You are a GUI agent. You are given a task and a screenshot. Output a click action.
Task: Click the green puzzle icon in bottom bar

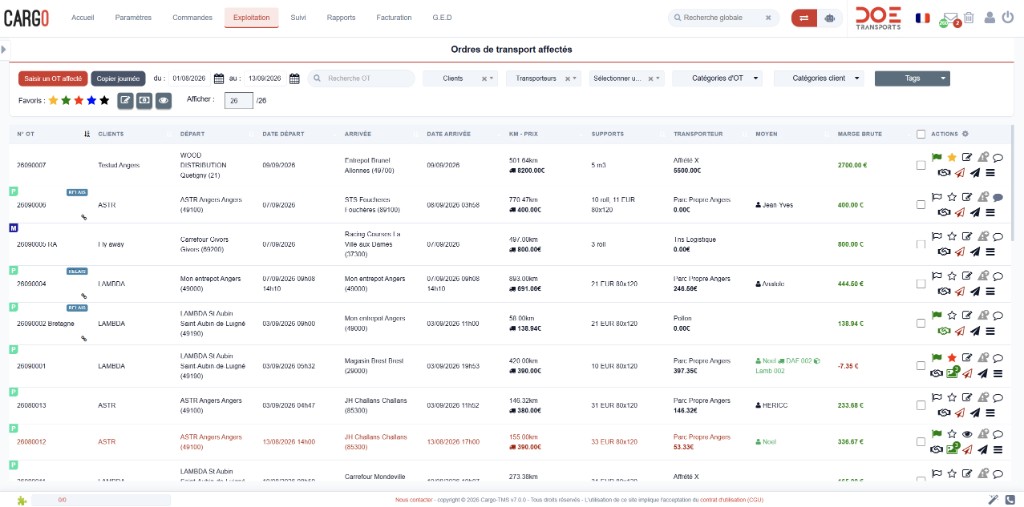[22, 500]
